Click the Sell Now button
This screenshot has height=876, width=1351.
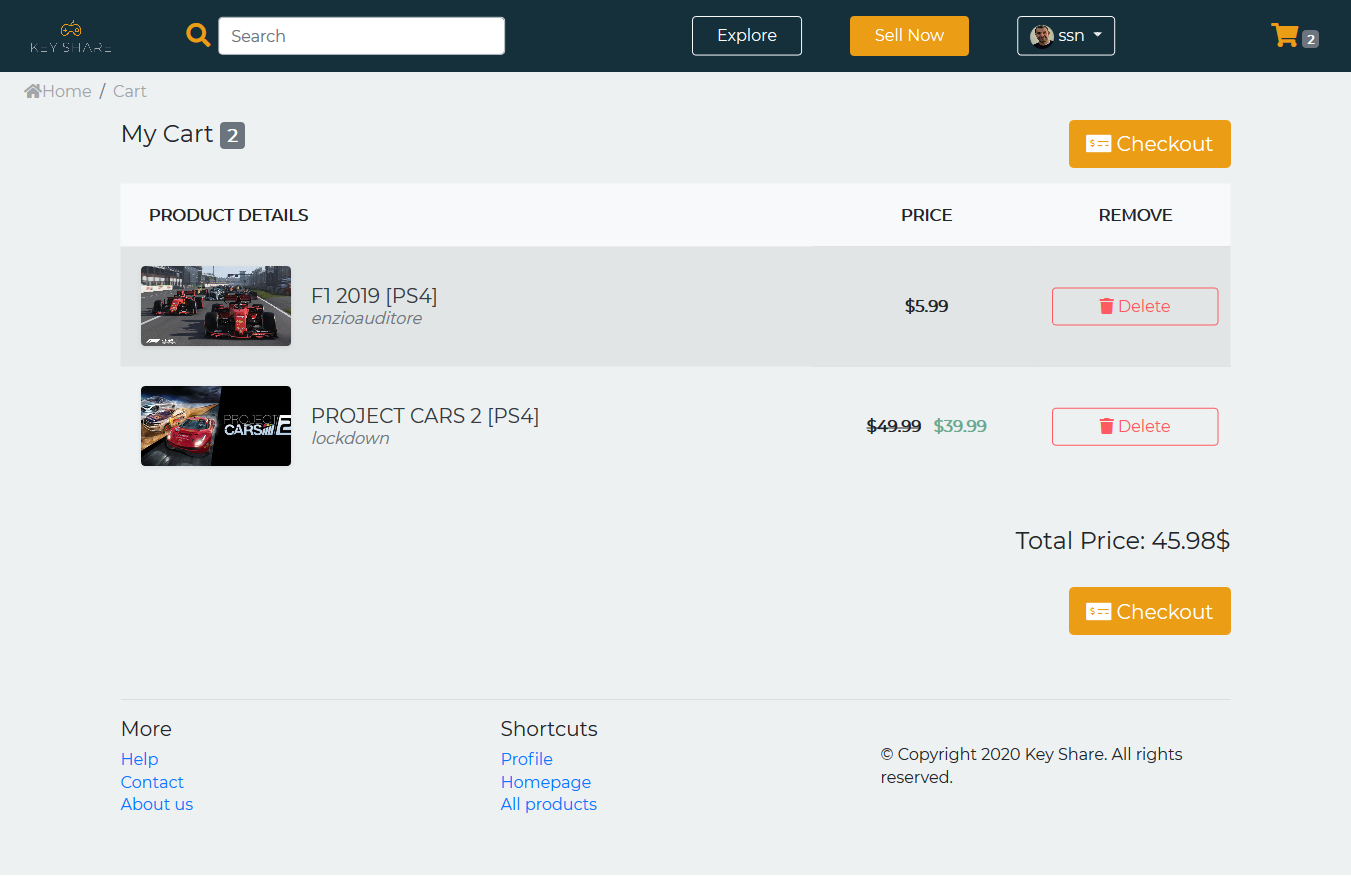[909, 36]
